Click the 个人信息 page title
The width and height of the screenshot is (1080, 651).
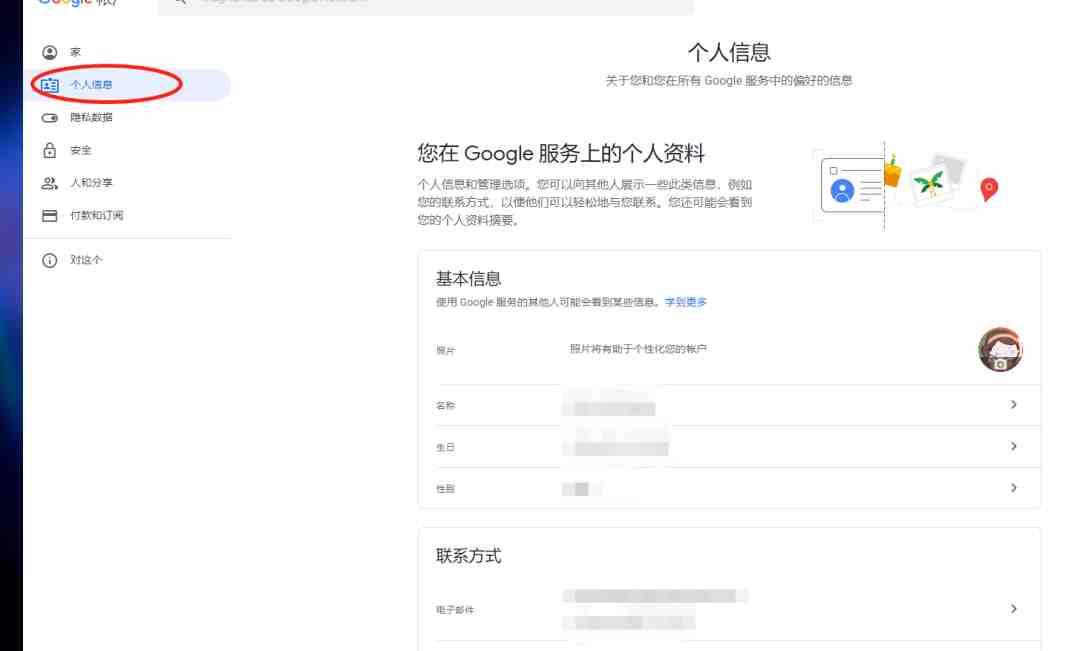tap(729, 52)
